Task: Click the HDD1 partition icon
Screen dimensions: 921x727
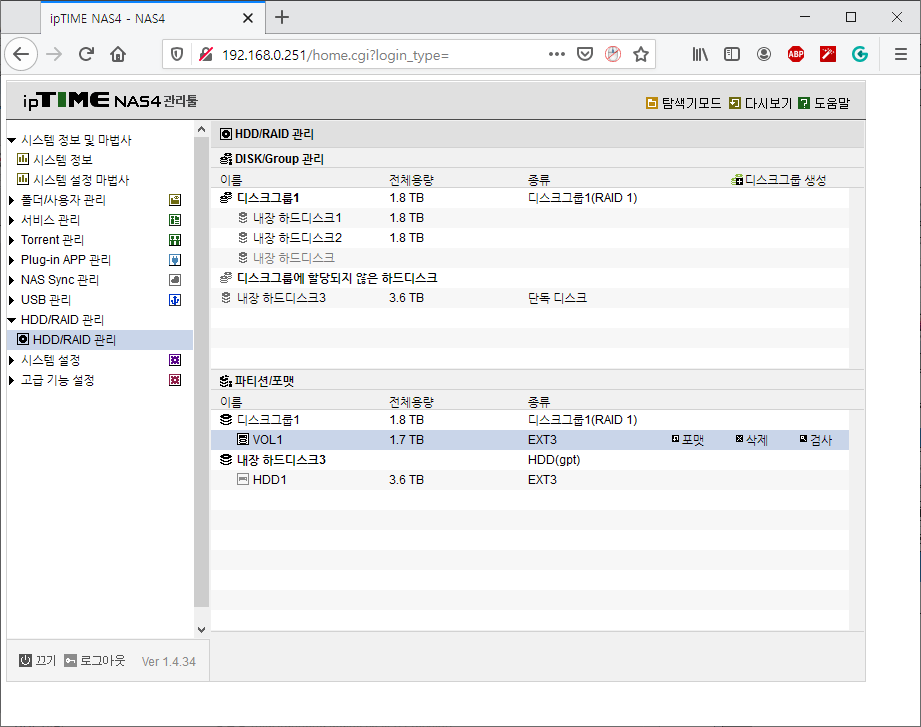Action: click(243, 479)
